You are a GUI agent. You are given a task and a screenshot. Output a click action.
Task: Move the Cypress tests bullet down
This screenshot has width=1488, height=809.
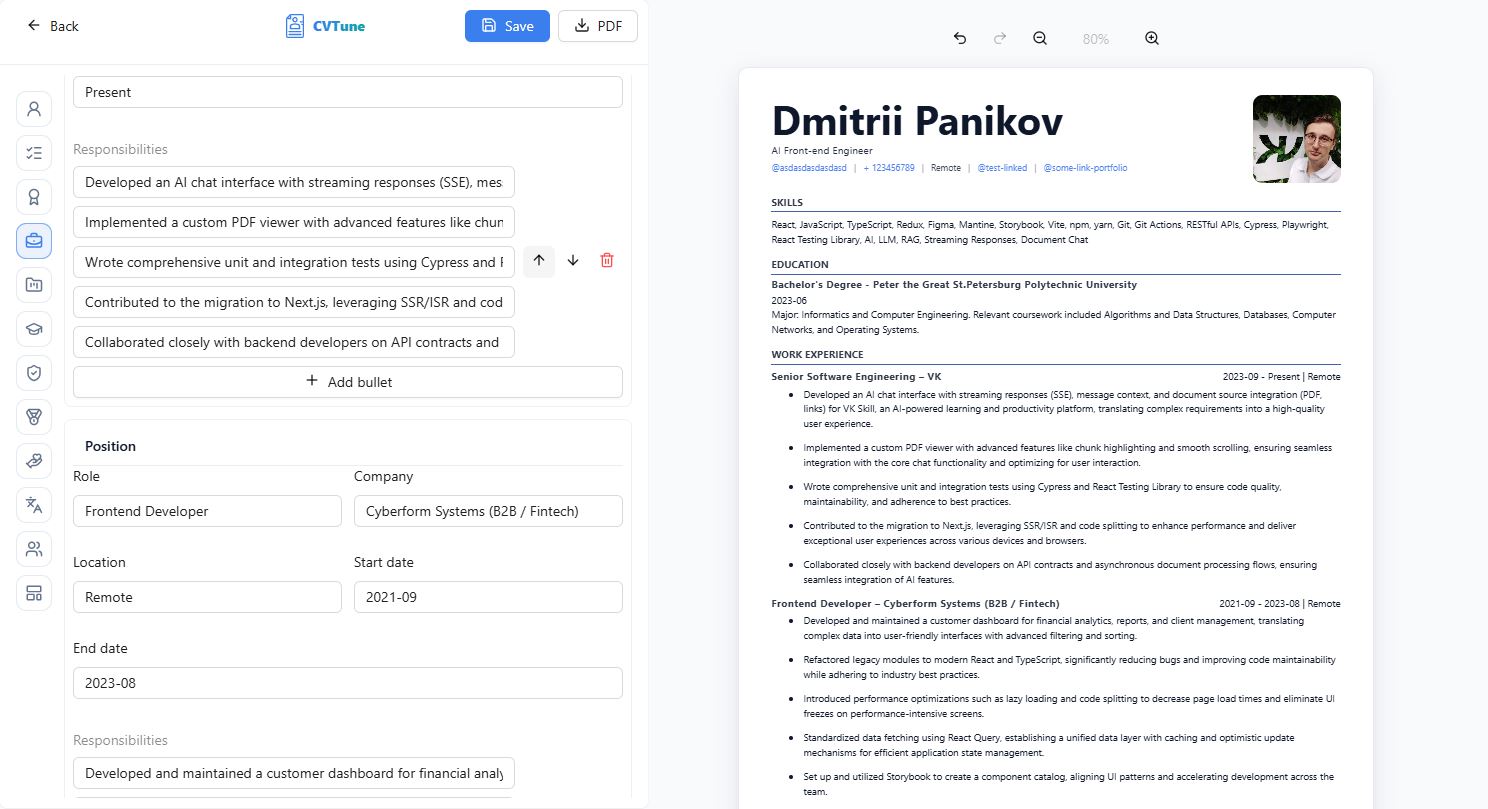573,260
